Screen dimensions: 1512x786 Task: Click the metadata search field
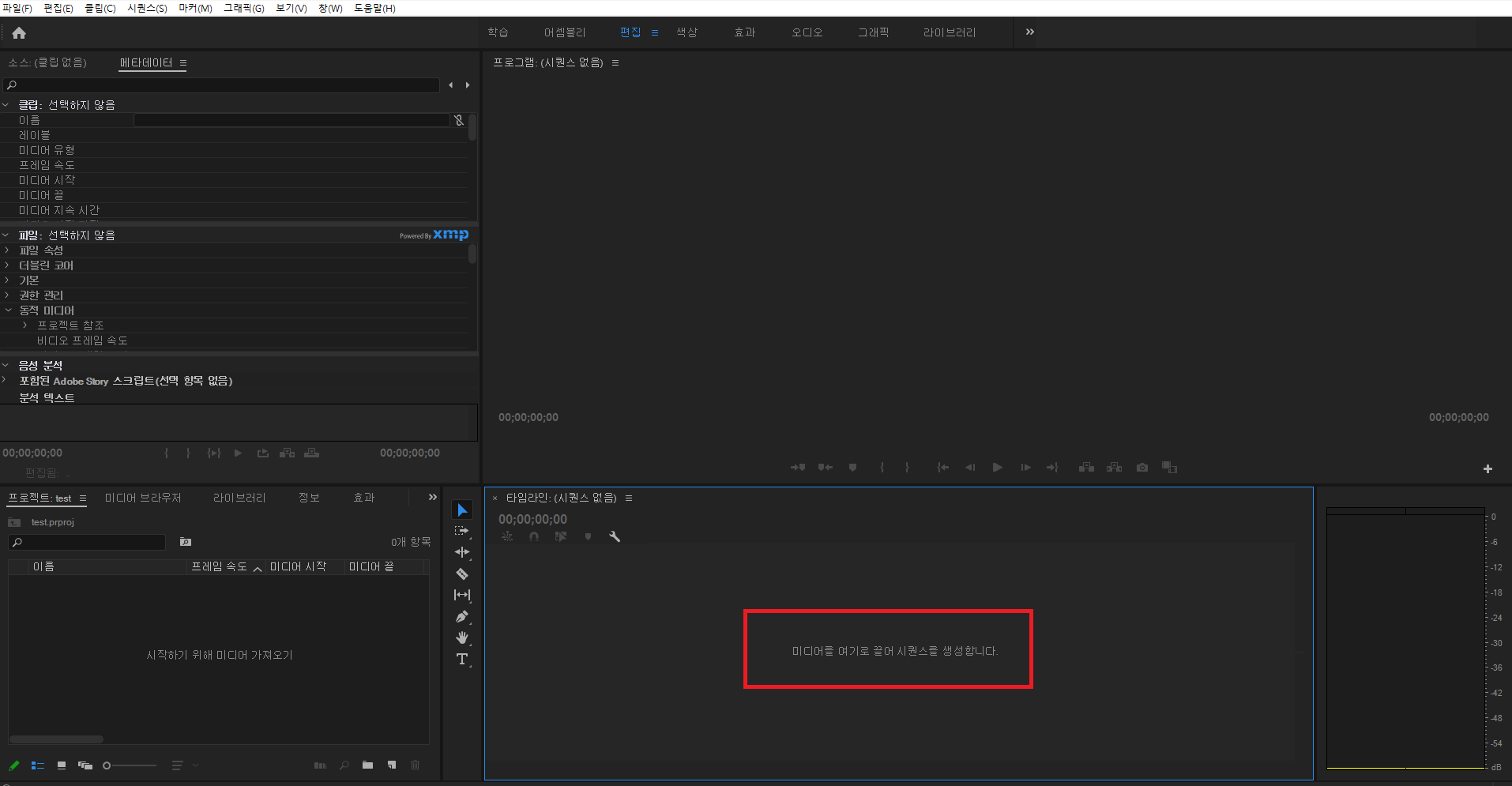pyautogui.click(x=221, y=85)
